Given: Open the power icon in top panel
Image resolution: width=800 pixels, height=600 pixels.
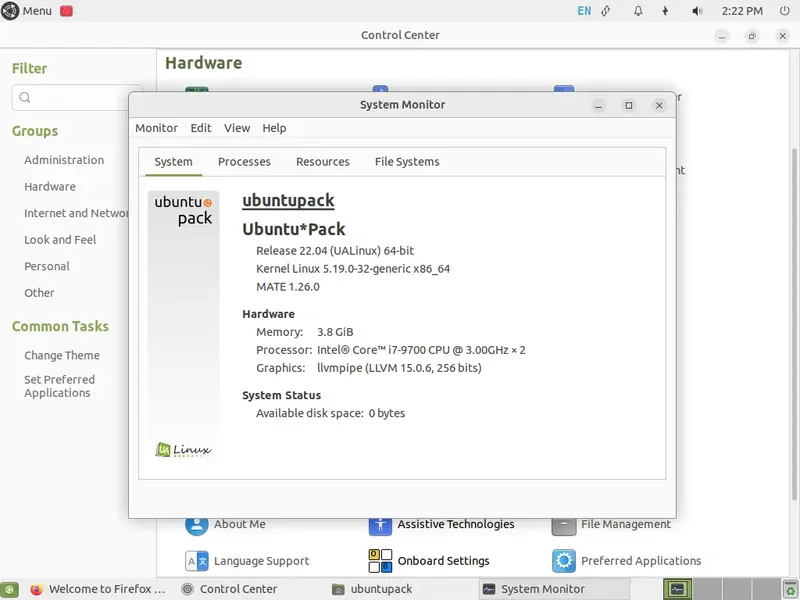Looking at the screenshot, I should click(785, 11).
